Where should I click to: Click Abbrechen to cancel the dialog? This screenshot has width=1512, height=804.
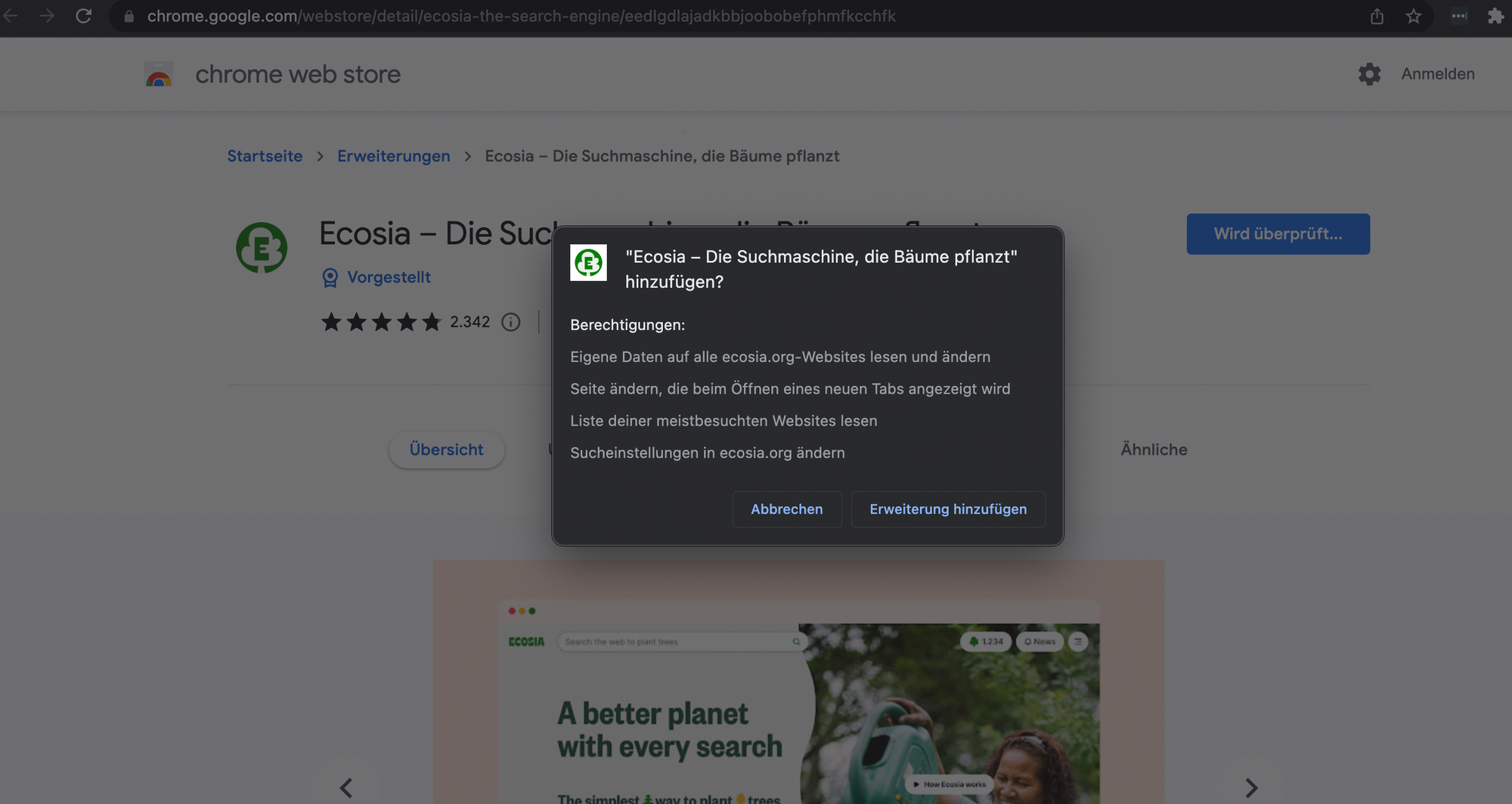[x=787, y=509]
